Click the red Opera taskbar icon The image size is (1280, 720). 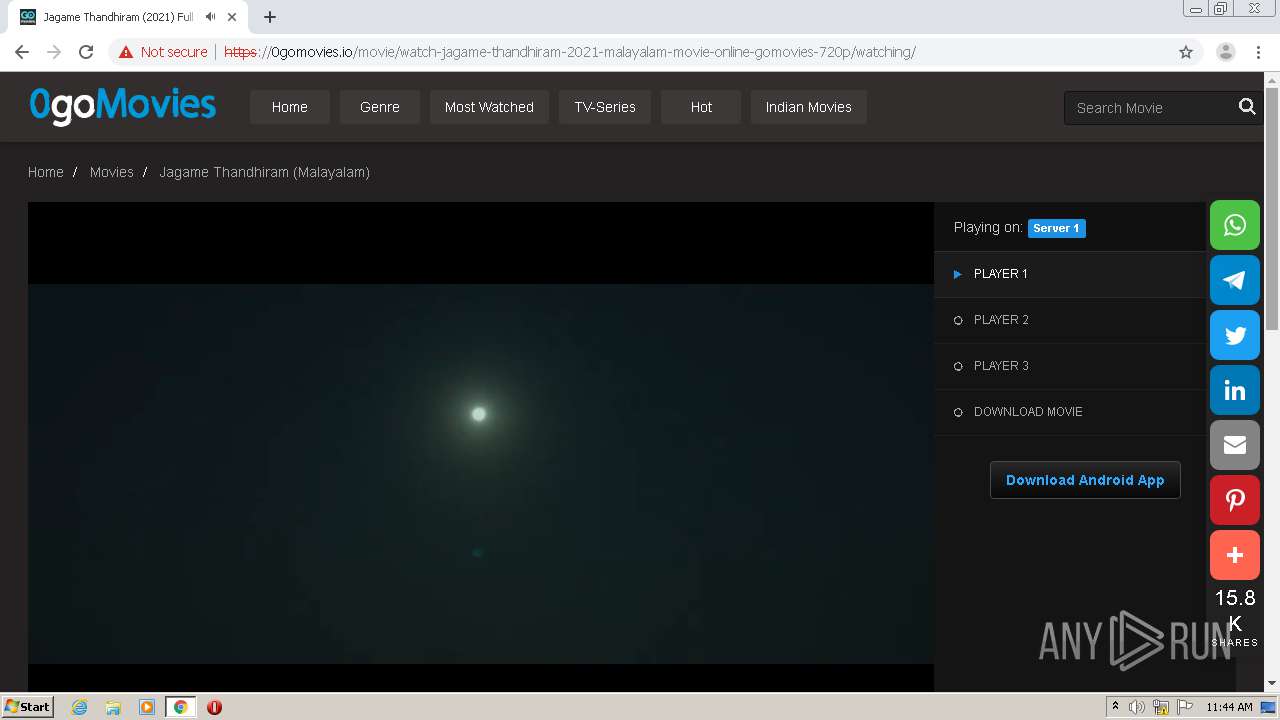214,707
